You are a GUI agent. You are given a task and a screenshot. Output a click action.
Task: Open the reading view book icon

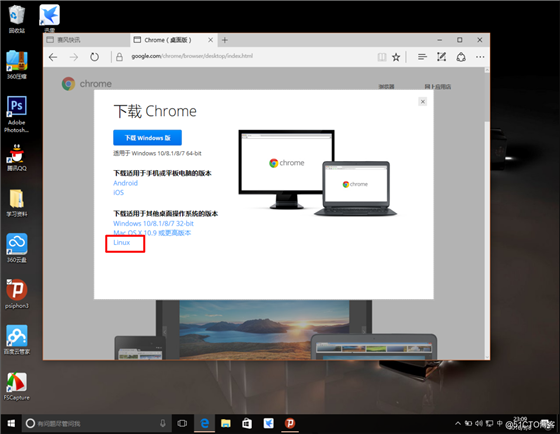pos(382,57)
